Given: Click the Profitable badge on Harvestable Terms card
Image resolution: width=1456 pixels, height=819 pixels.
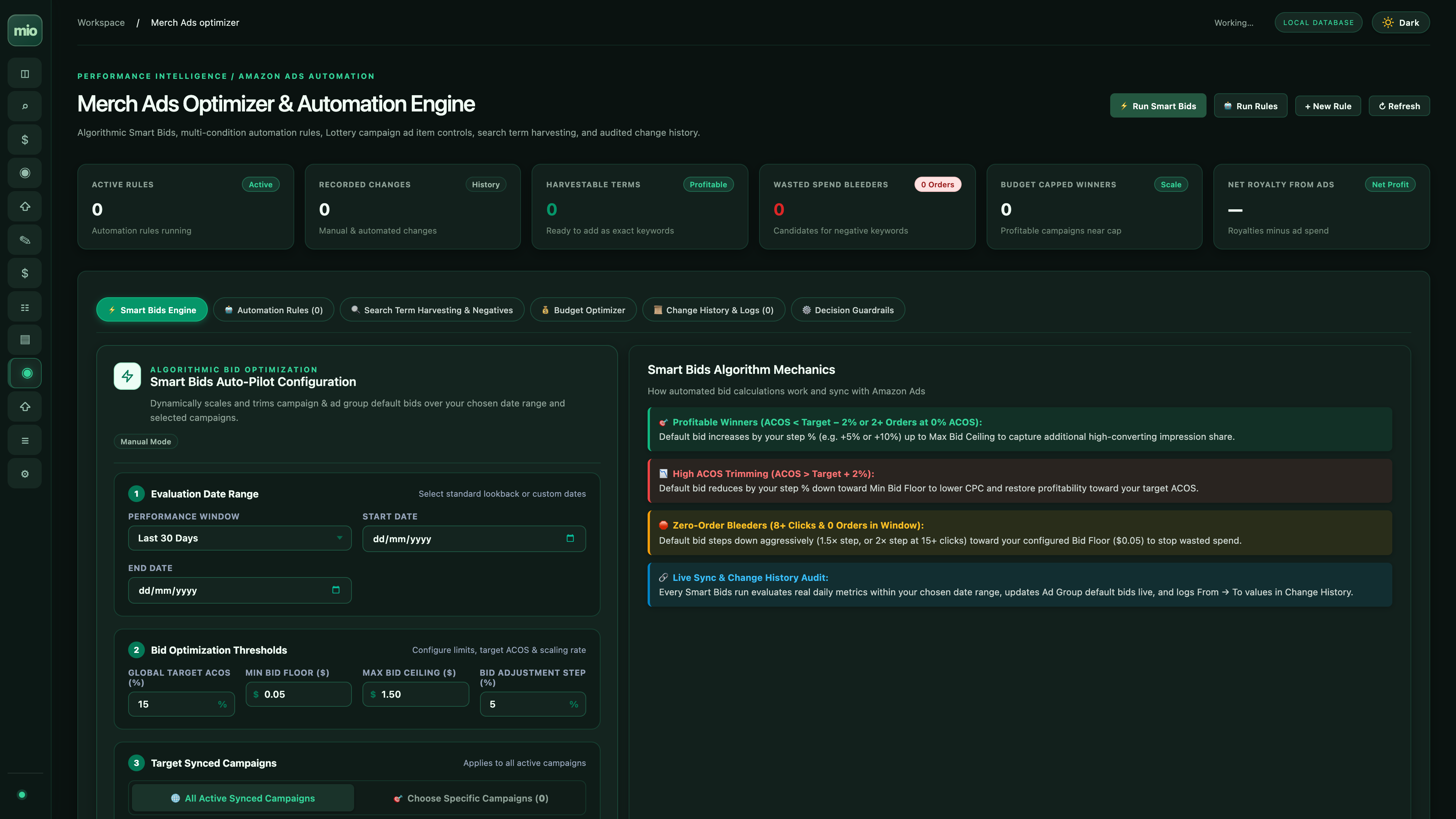Looking at the screenshot, I should (708, 184).
